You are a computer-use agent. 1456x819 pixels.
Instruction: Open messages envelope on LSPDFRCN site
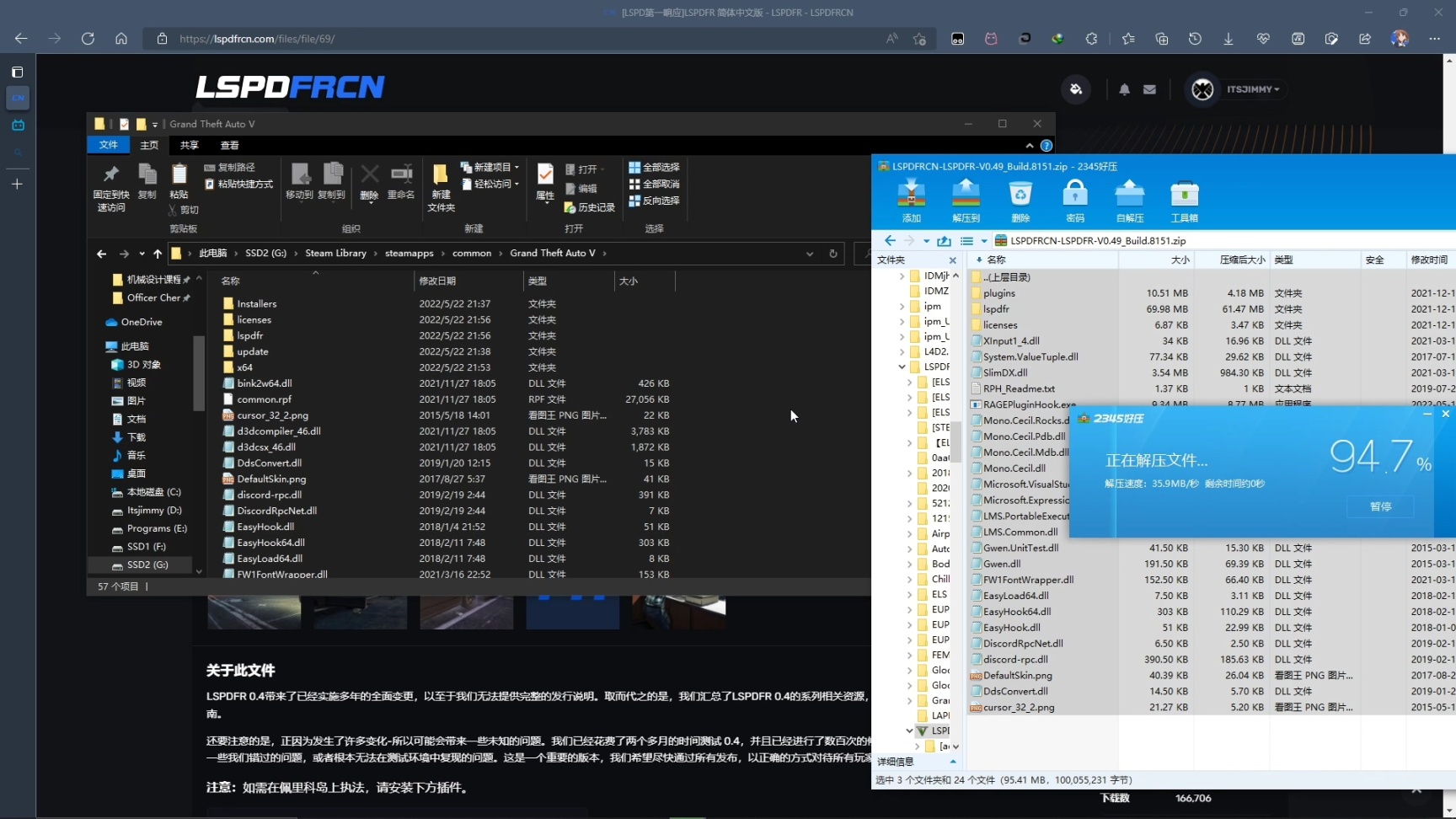coord(1149,89)
